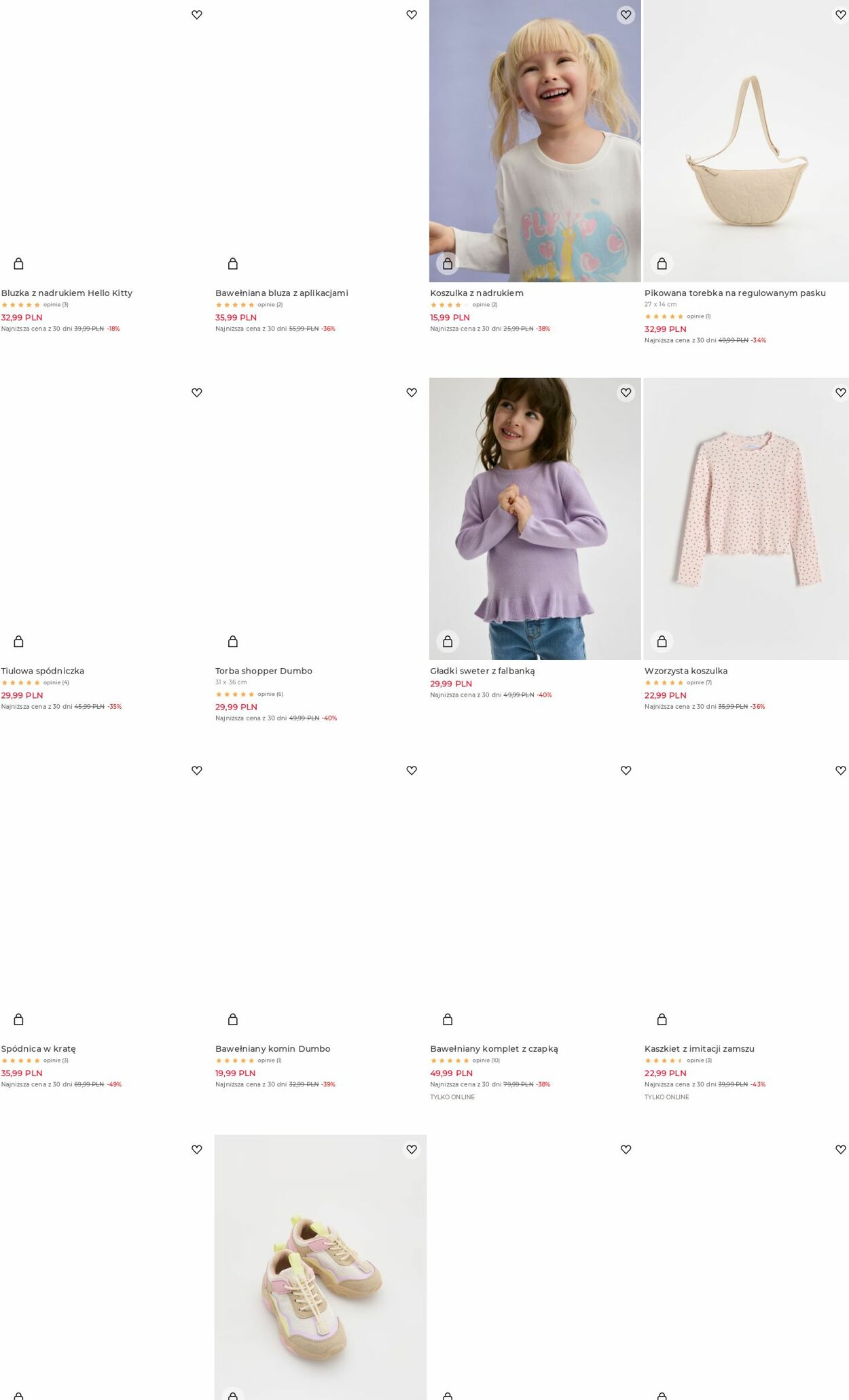Quick-add Kaszkiet z imitacji zamszu to bag
Screen dimensions: 849x1400
pyautogui.click(x=662, y=1019)
